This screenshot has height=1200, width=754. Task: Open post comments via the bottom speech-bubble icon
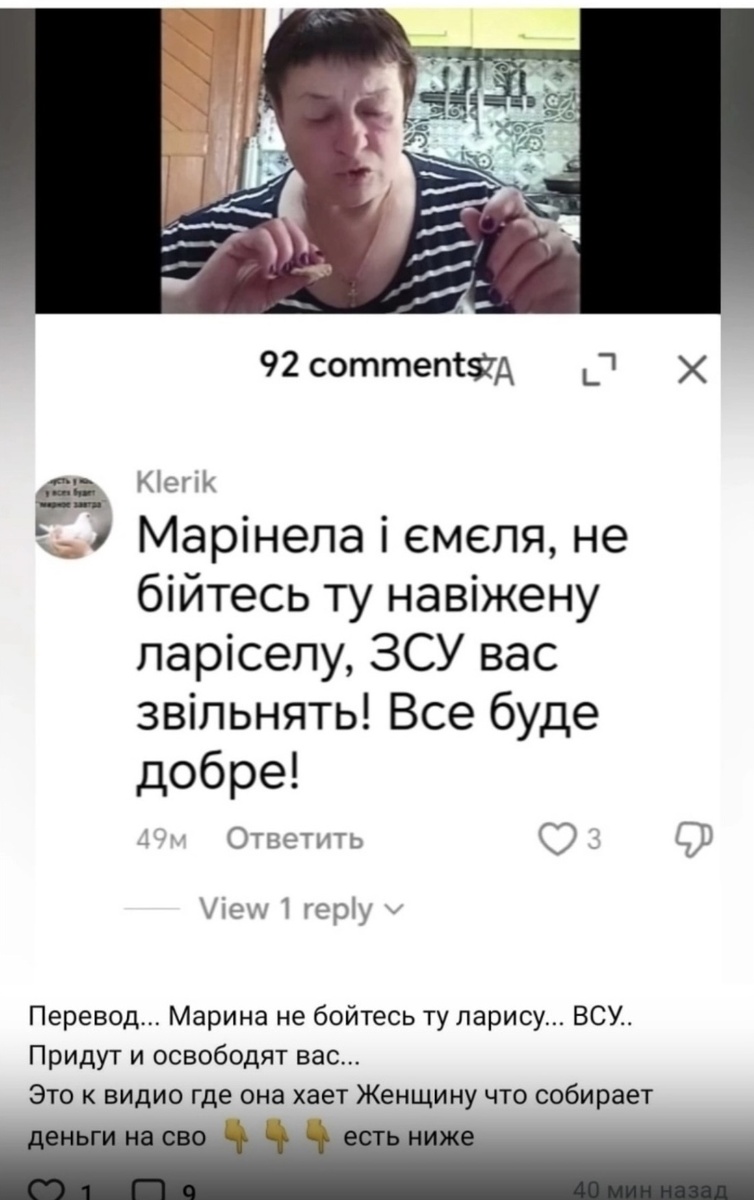click(x=150, y=1190)
